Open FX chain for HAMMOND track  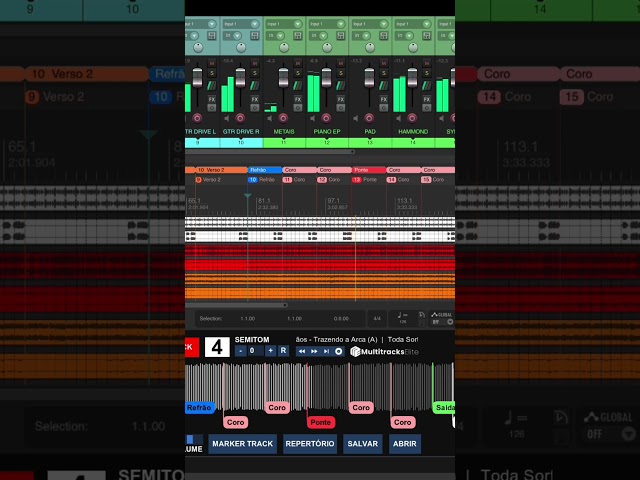pyautogui.click(x=427, y=99)
